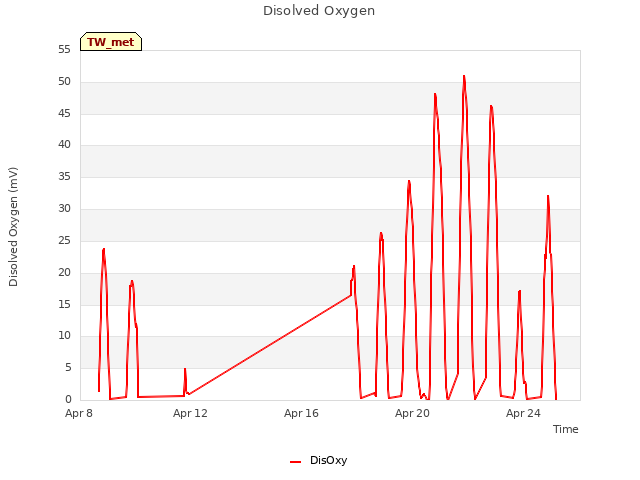The width and height of the screenshot is (640, 480).
Task: Click the y-axis label Disolved Oxygen (mV)
Action: click(13, 227)
